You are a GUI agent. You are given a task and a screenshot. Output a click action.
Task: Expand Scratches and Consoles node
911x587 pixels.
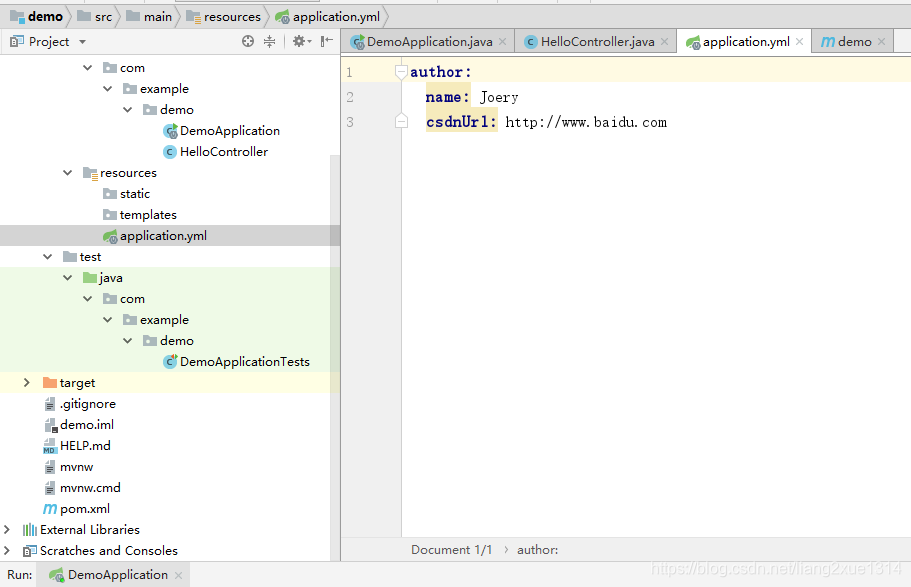pos(7,550)
